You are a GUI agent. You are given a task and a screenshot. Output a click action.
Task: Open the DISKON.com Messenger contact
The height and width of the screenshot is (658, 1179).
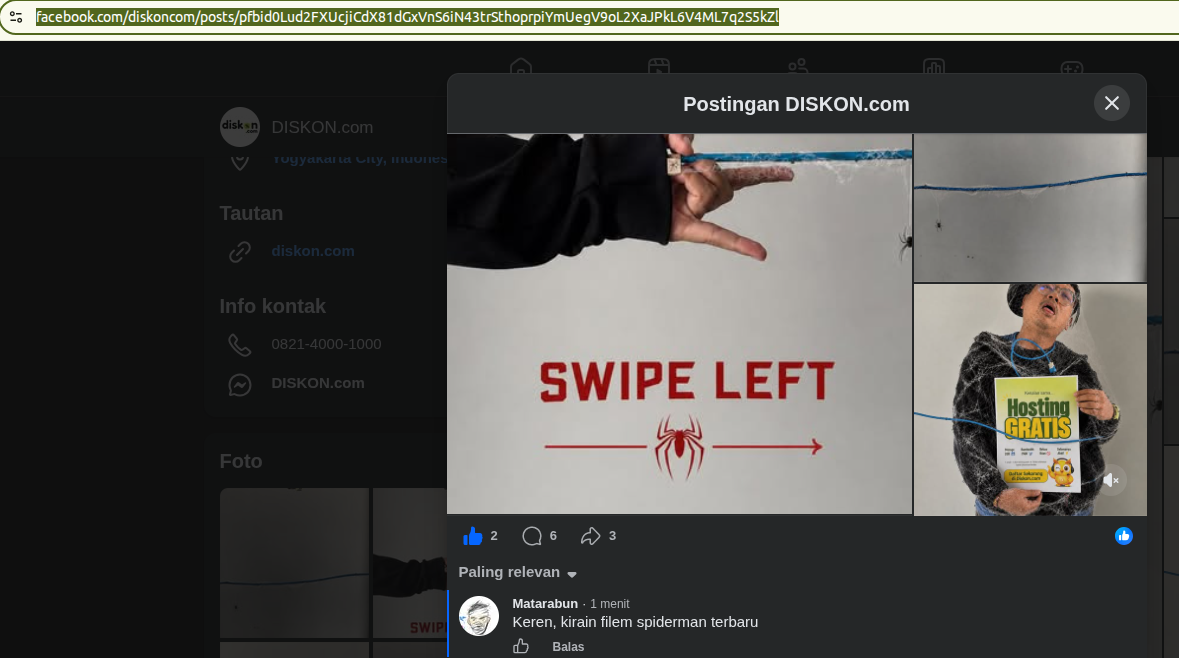(x=318, y=383)
